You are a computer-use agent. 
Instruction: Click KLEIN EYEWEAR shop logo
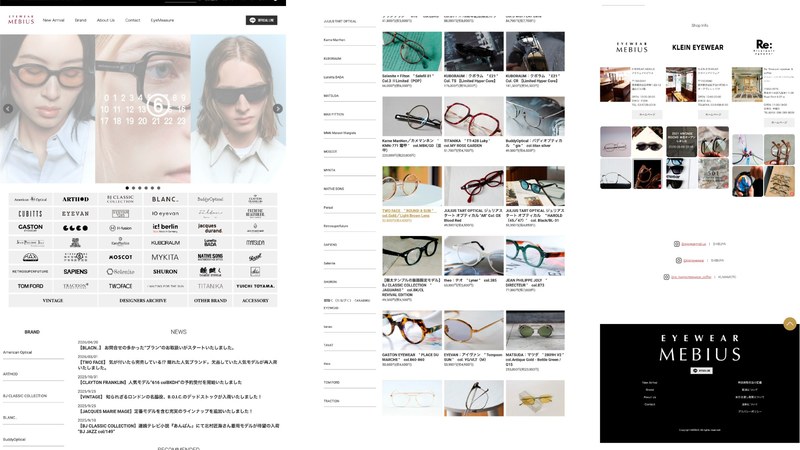(697, 47)
